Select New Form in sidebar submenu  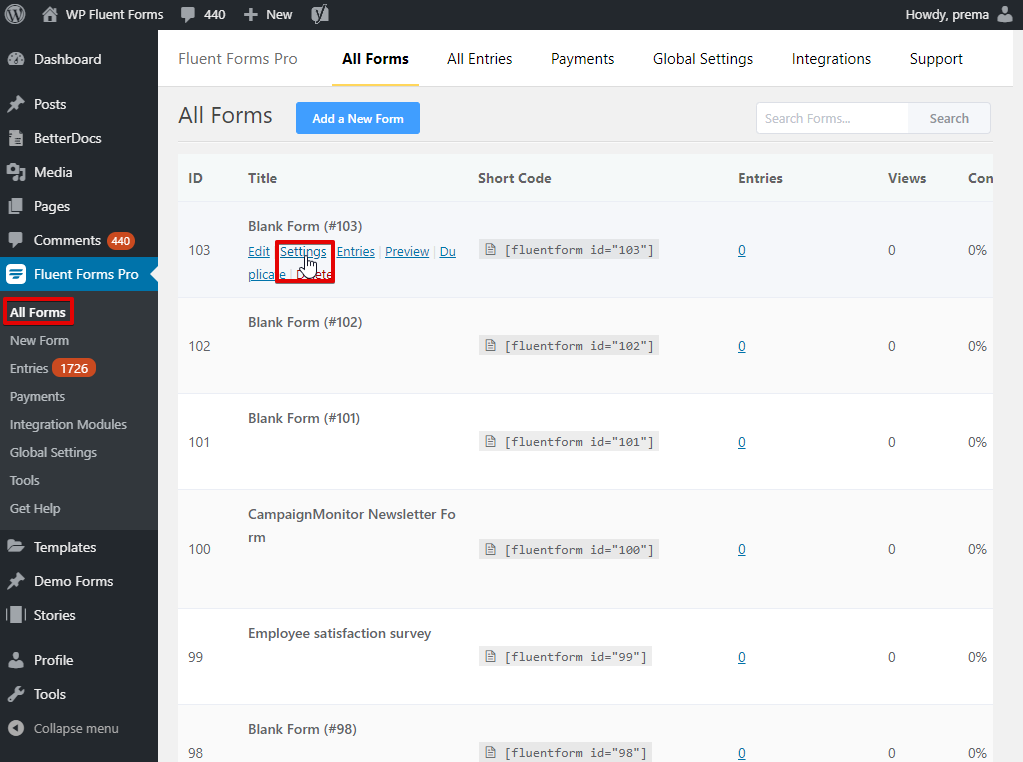click(39, 340)
